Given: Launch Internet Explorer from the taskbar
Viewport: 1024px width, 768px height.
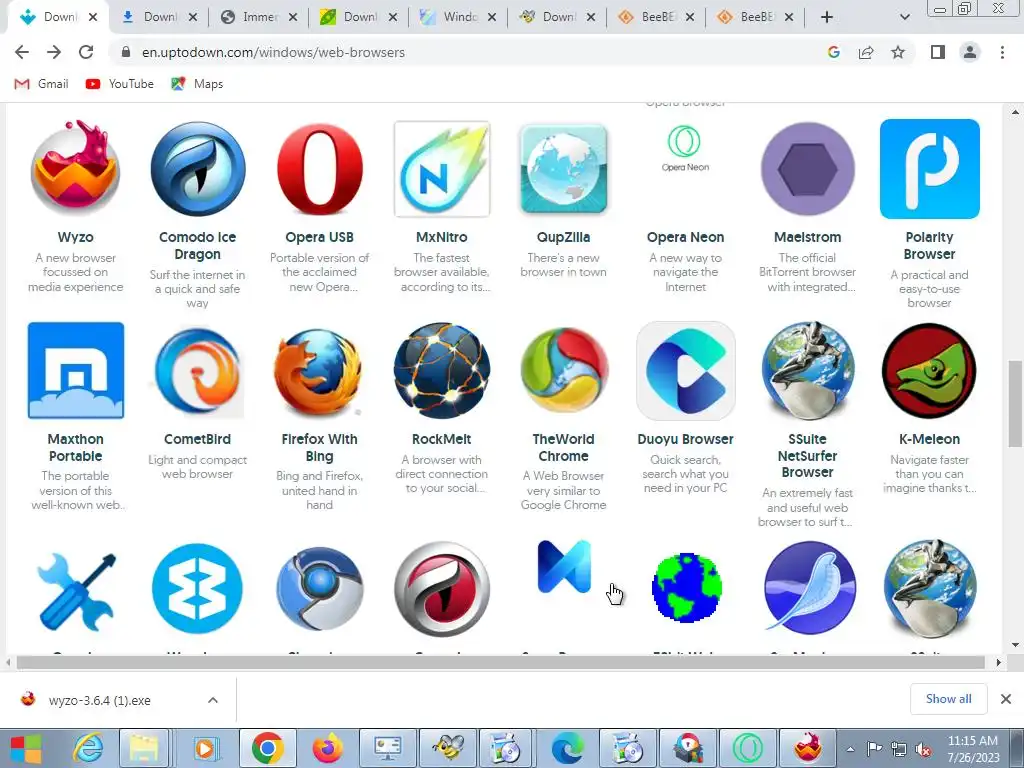Looking at the screenshot, I should [88, 749].
